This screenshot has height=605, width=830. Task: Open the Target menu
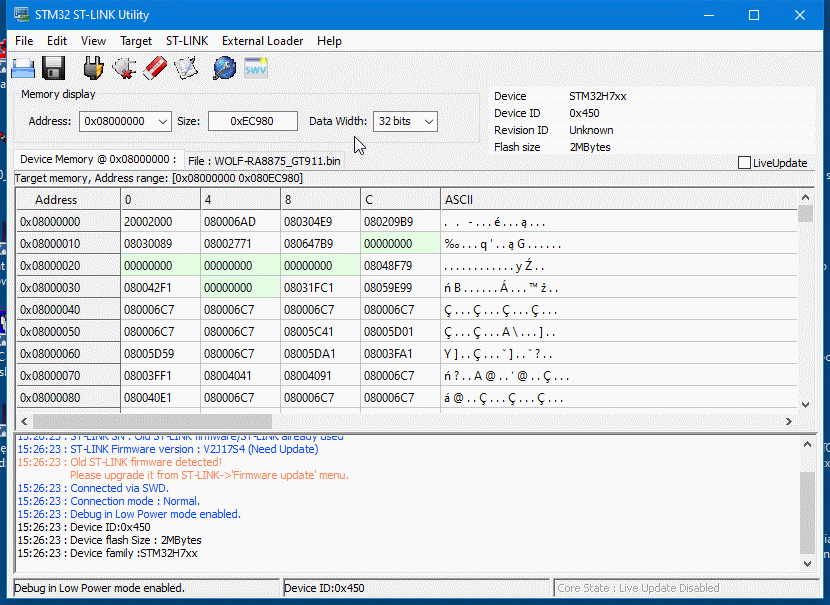(136, 41)
